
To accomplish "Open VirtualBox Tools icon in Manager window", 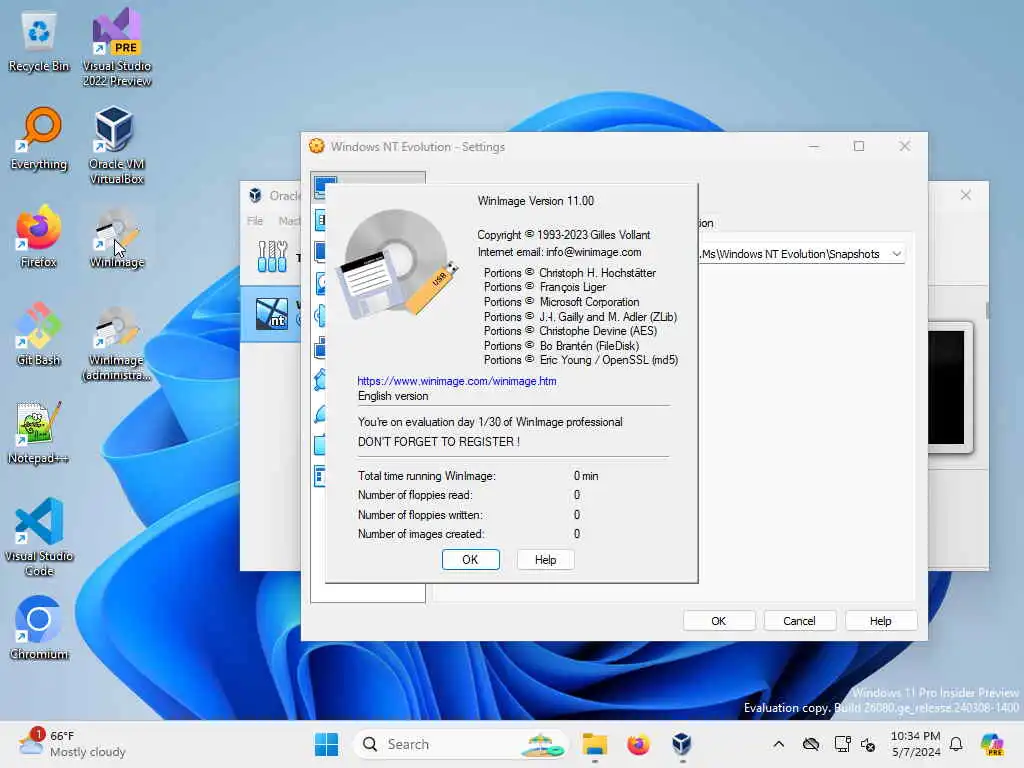I will pyautogui.click(x=272, y=256).
